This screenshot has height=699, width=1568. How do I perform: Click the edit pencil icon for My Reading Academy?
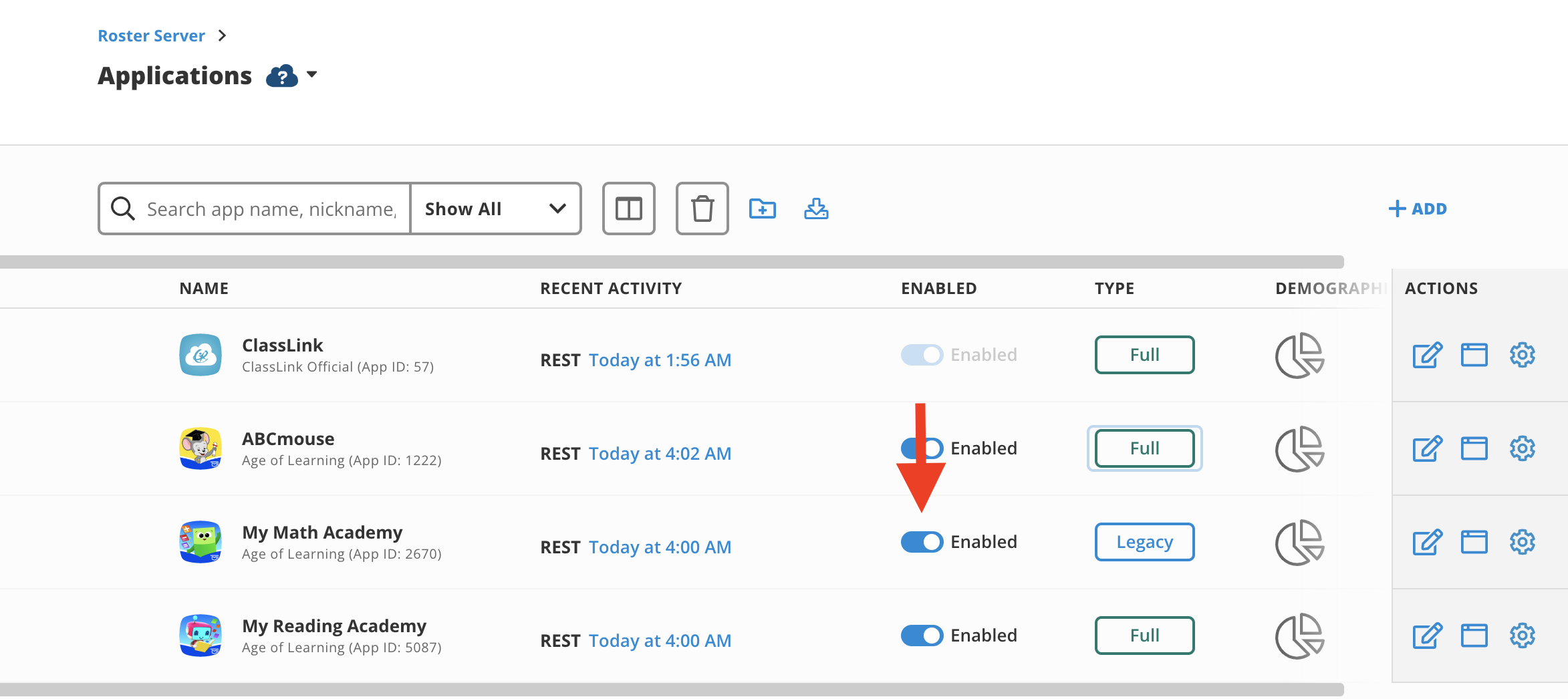point(1427,636)
